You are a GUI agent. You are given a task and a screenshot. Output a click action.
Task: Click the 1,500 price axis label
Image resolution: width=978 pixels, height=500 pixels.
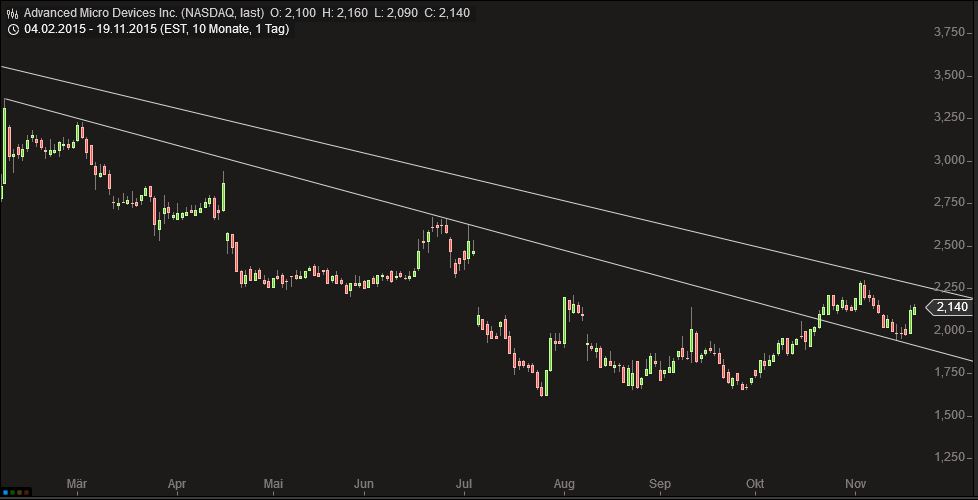(x=950, y=415)
